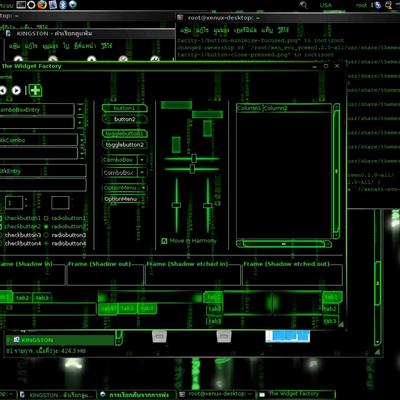
Task: Click button2
Action: click(x=125, y=119)
